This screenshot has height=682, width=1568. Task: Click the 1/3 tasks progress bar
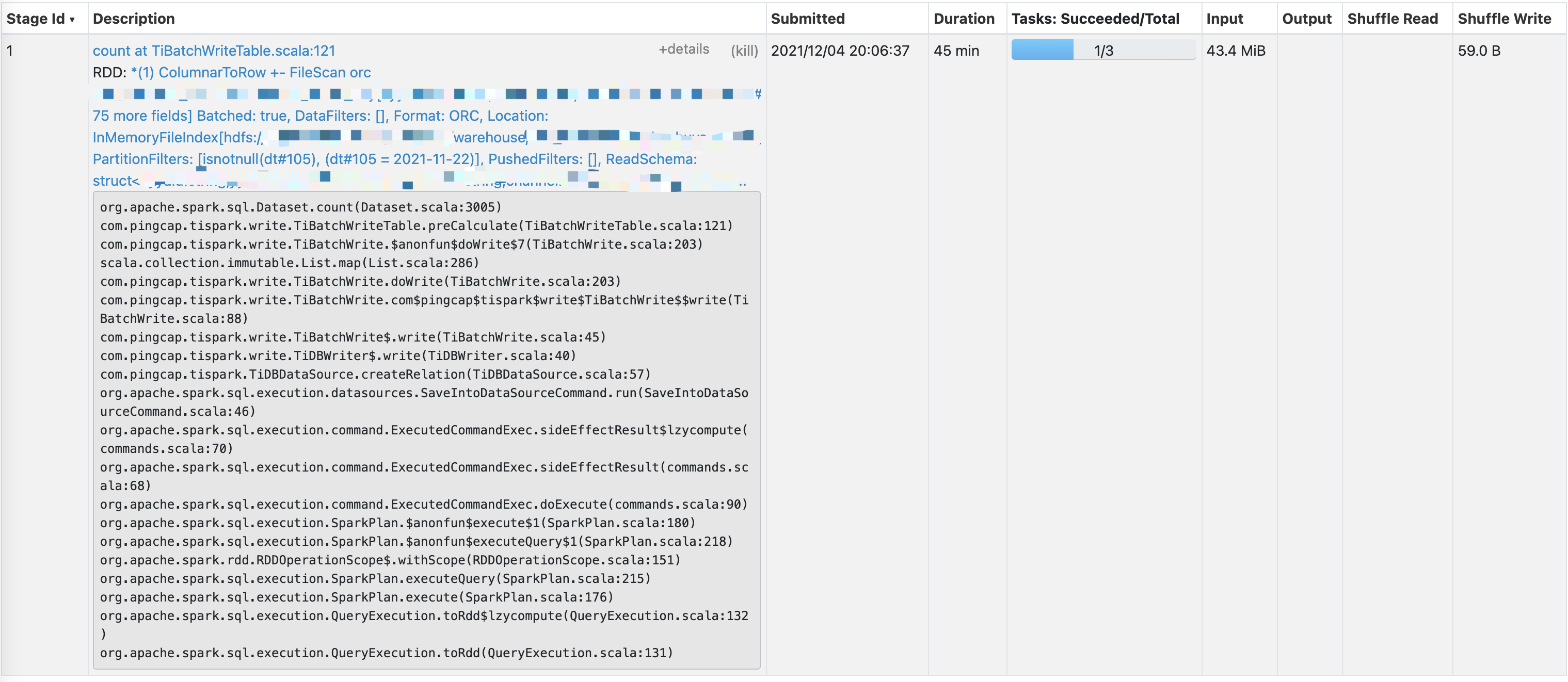click(1102, 51)
